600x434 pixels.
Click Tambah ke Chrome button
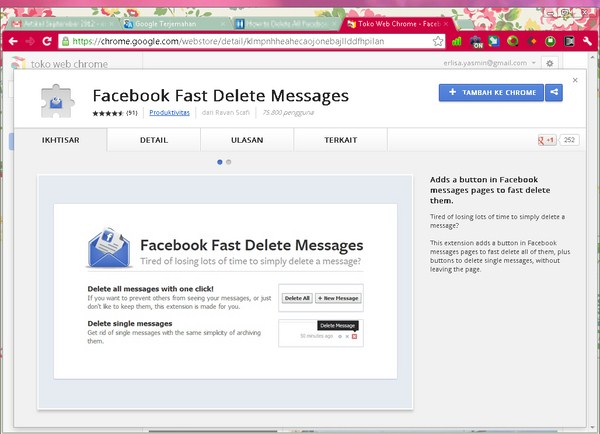click(491, 92)
